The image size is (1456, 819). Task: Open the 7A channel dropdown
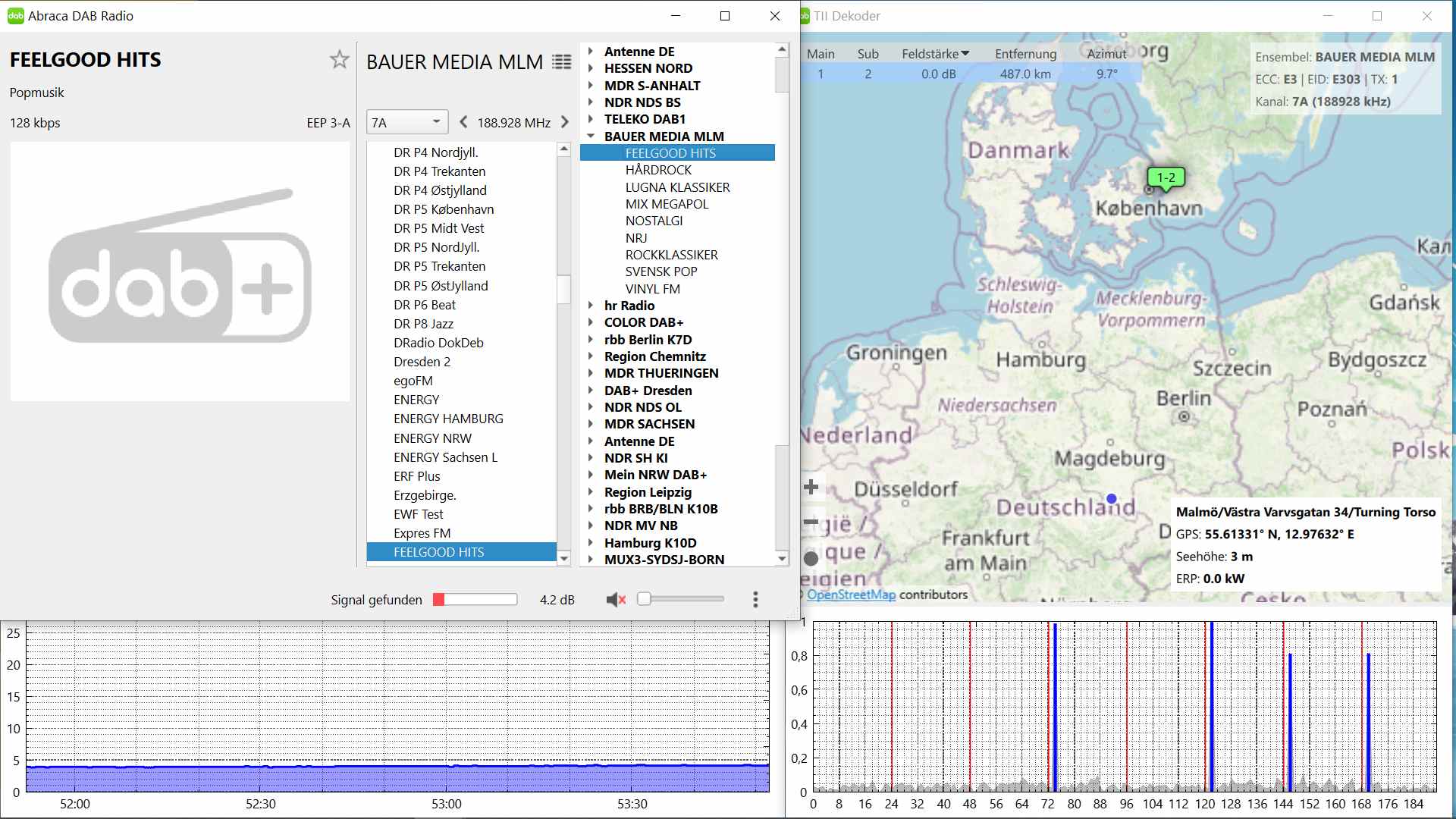click(x=407, y=122)
